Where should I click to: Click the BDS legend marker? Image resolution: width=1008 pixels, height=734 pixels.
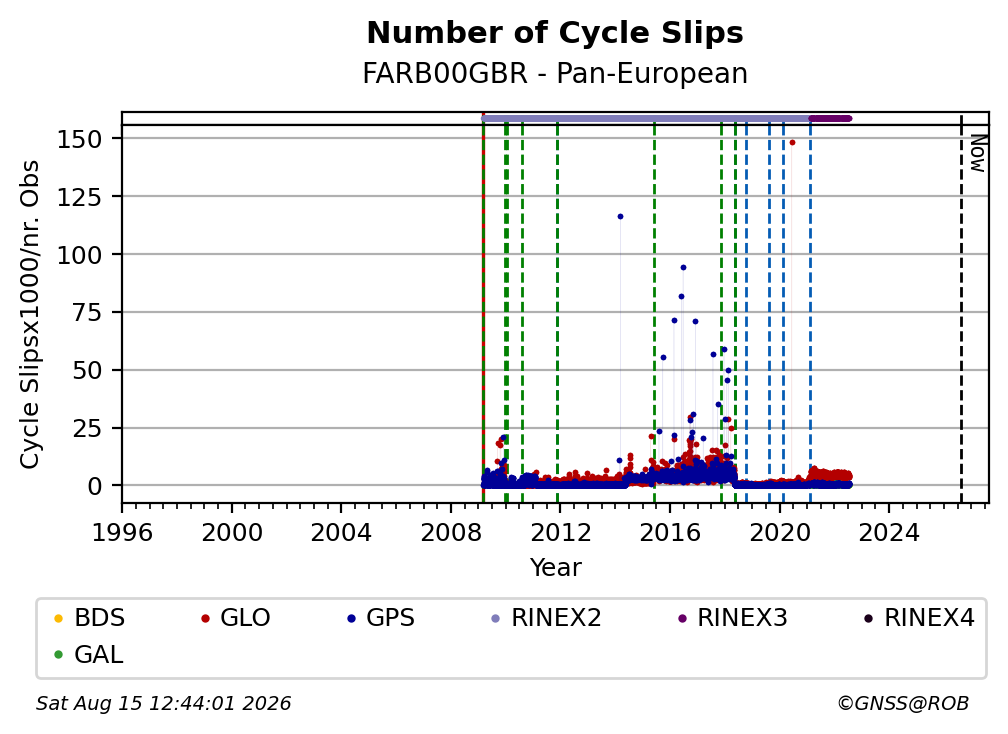(x=58, y=618)
